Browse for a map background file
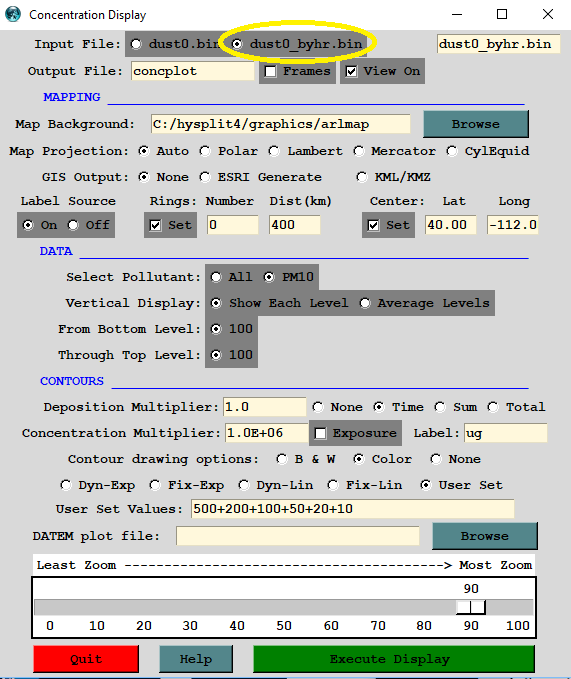Image resolution: width=571 pixels, height=679 pixels. coord(476,124)
